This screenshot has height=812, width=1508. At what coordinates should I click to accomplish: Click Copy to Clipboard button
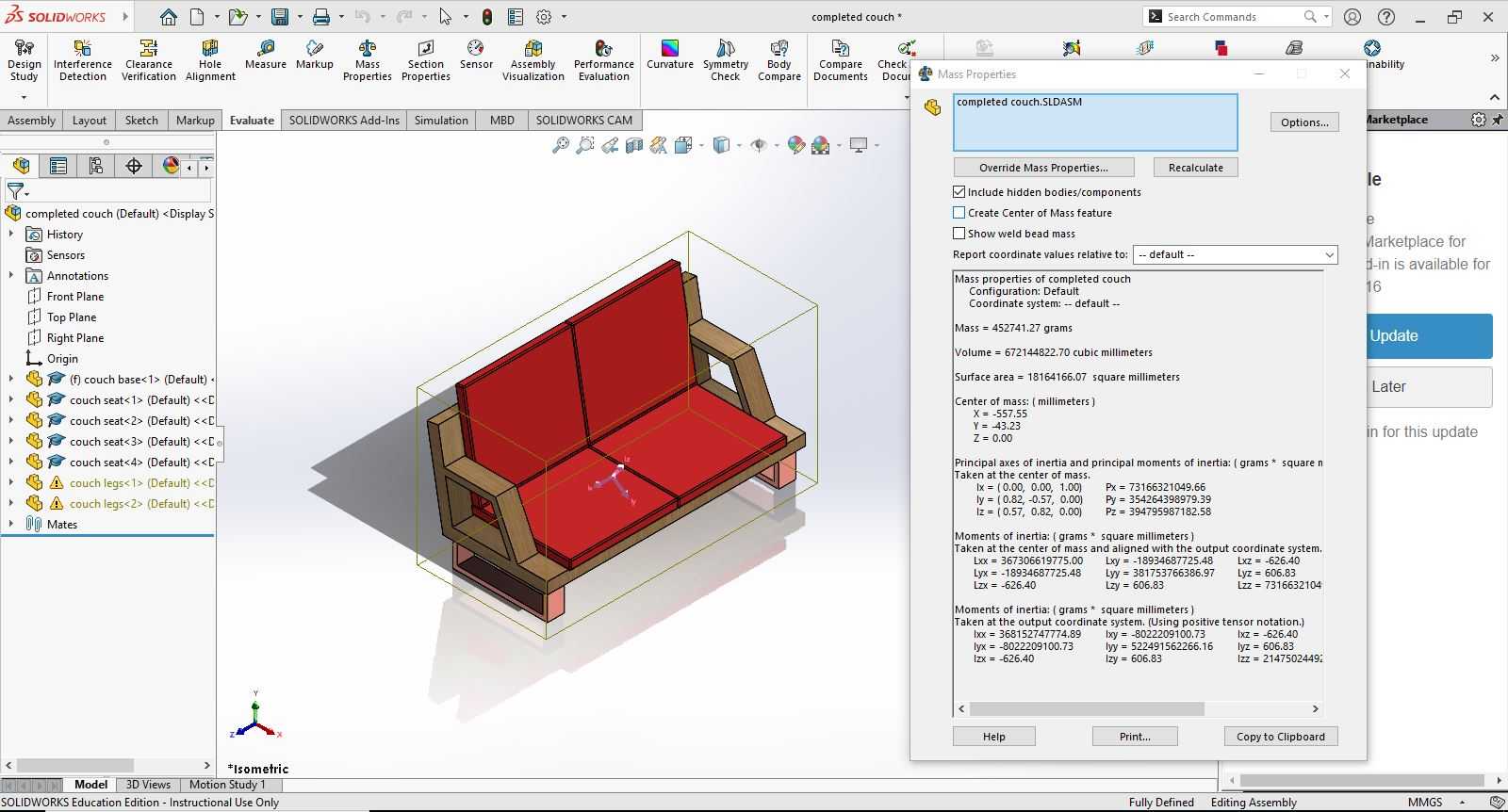click(1281, 737)
